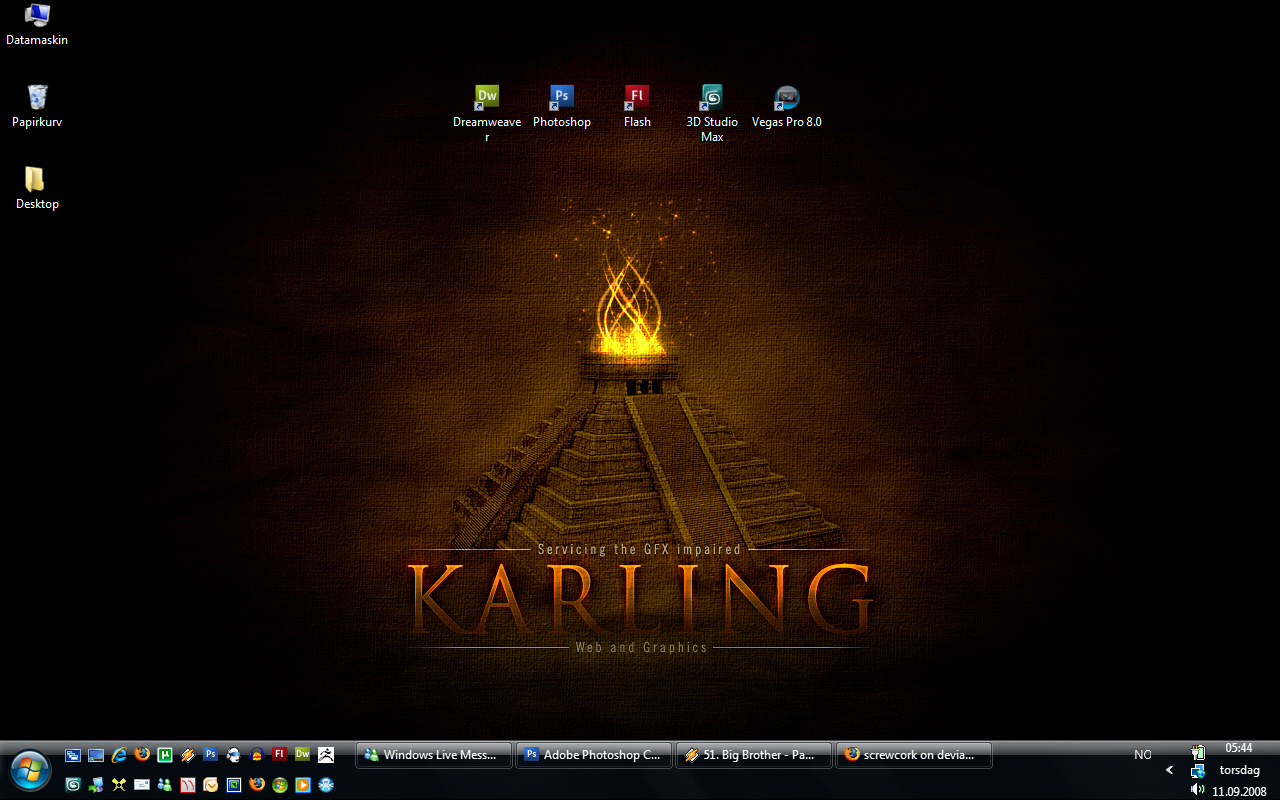Image resolution: width=1280 pixels, height=800 pixels.
Task: Switch to the Big Brother Winamp taskbar button
Action: pos(754,755)
